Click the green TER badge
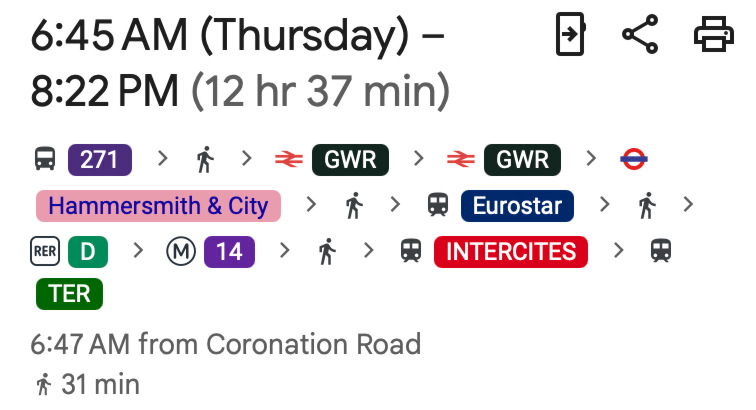This screenshot has width=756, height=410. [x=69, y=294]
